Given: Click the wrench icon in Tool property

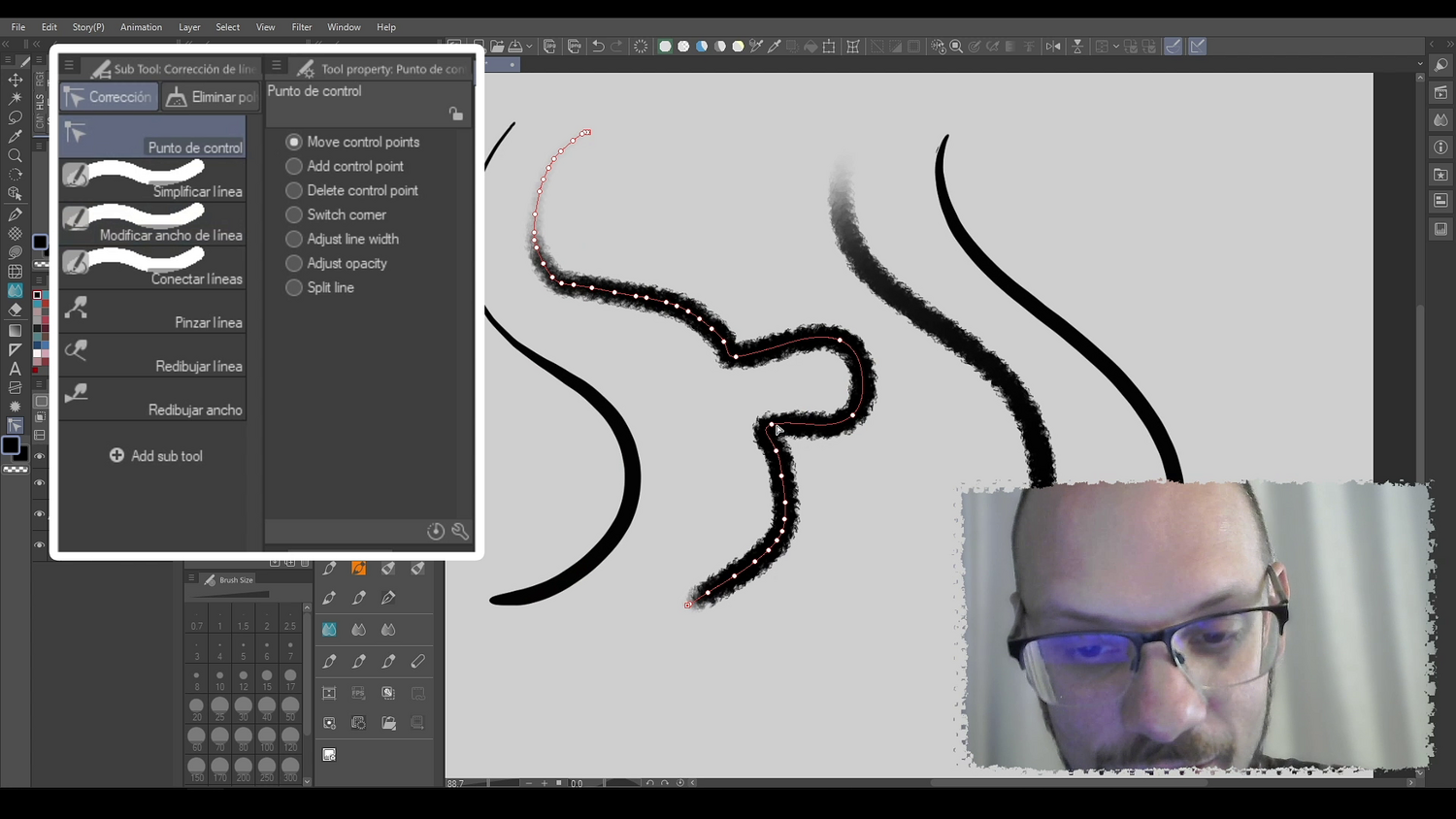Looking at the screenshot, I should pos(460,531).
